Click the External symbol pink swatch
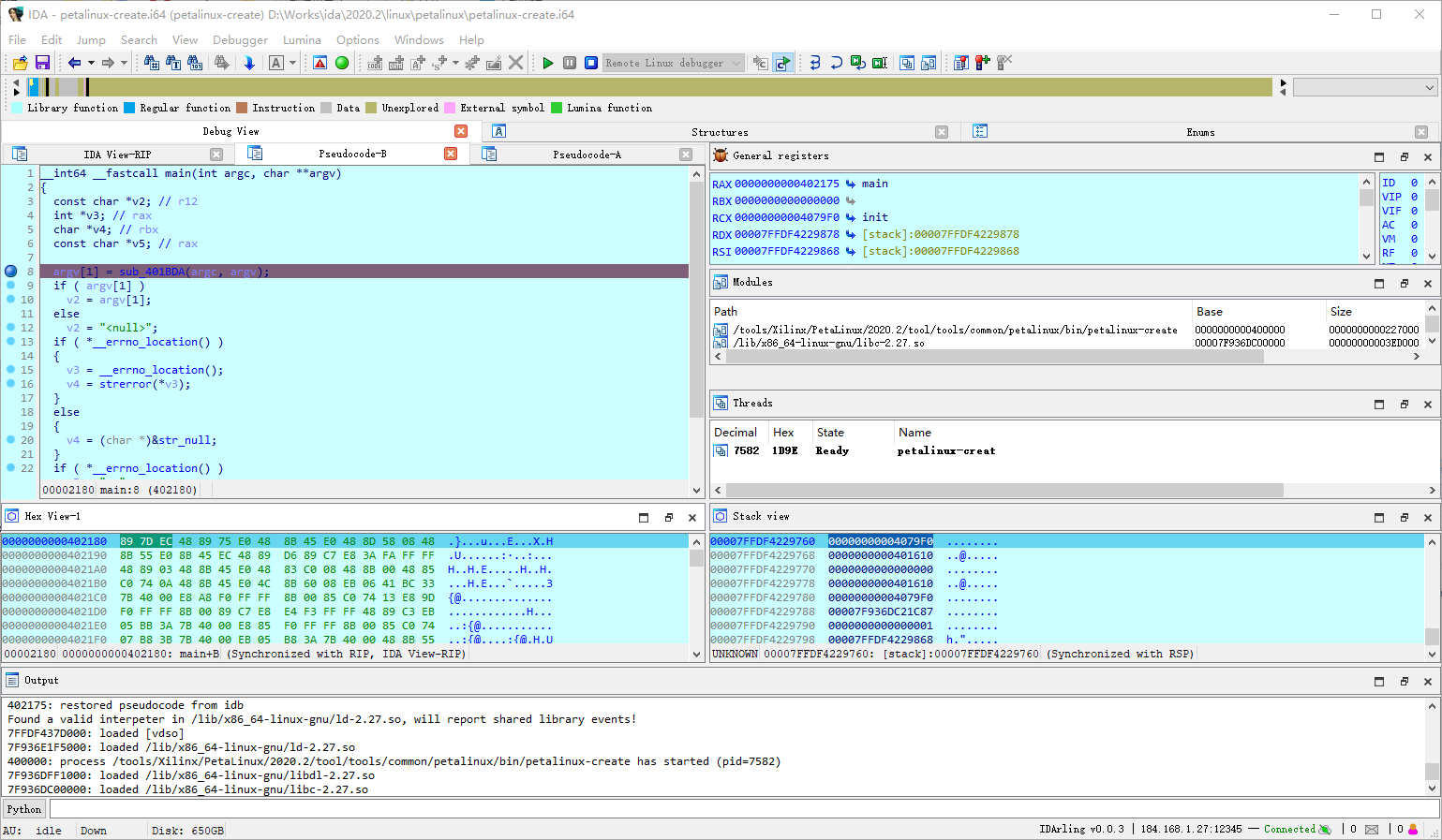Viewport: 1442px width, 840px height. (x=450, y=108)
